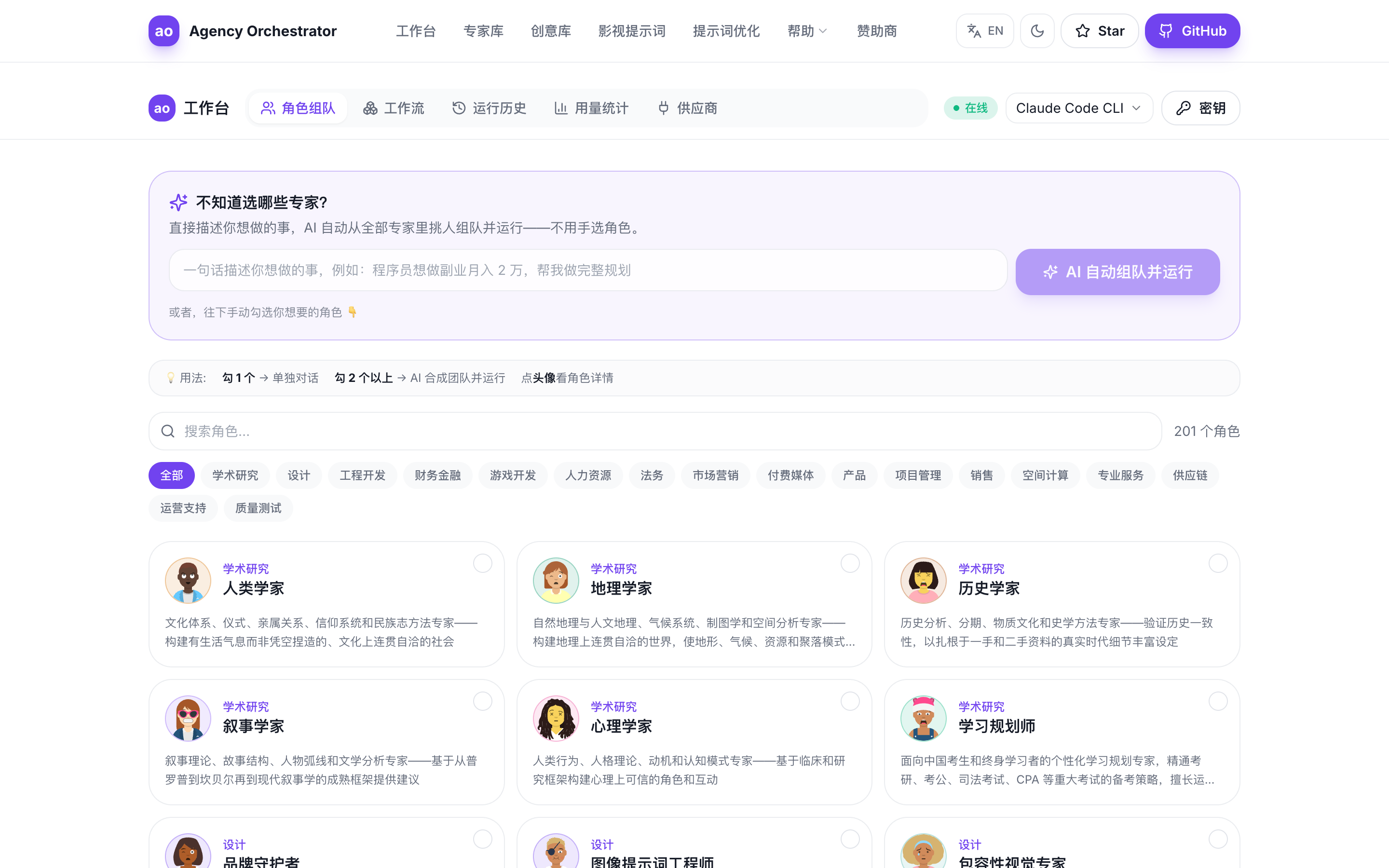Filter by 项目管理 category
The height and width of the screenshot is (868, 1389).
tap(918, 475)
